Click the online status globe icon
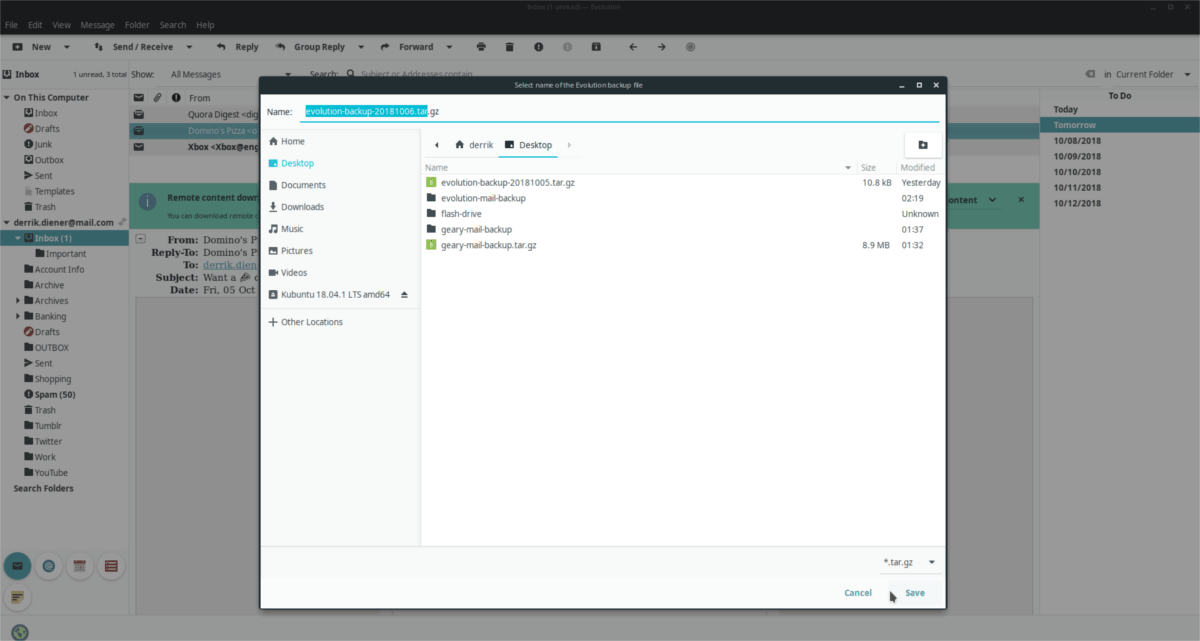 [x=20, y=632]
